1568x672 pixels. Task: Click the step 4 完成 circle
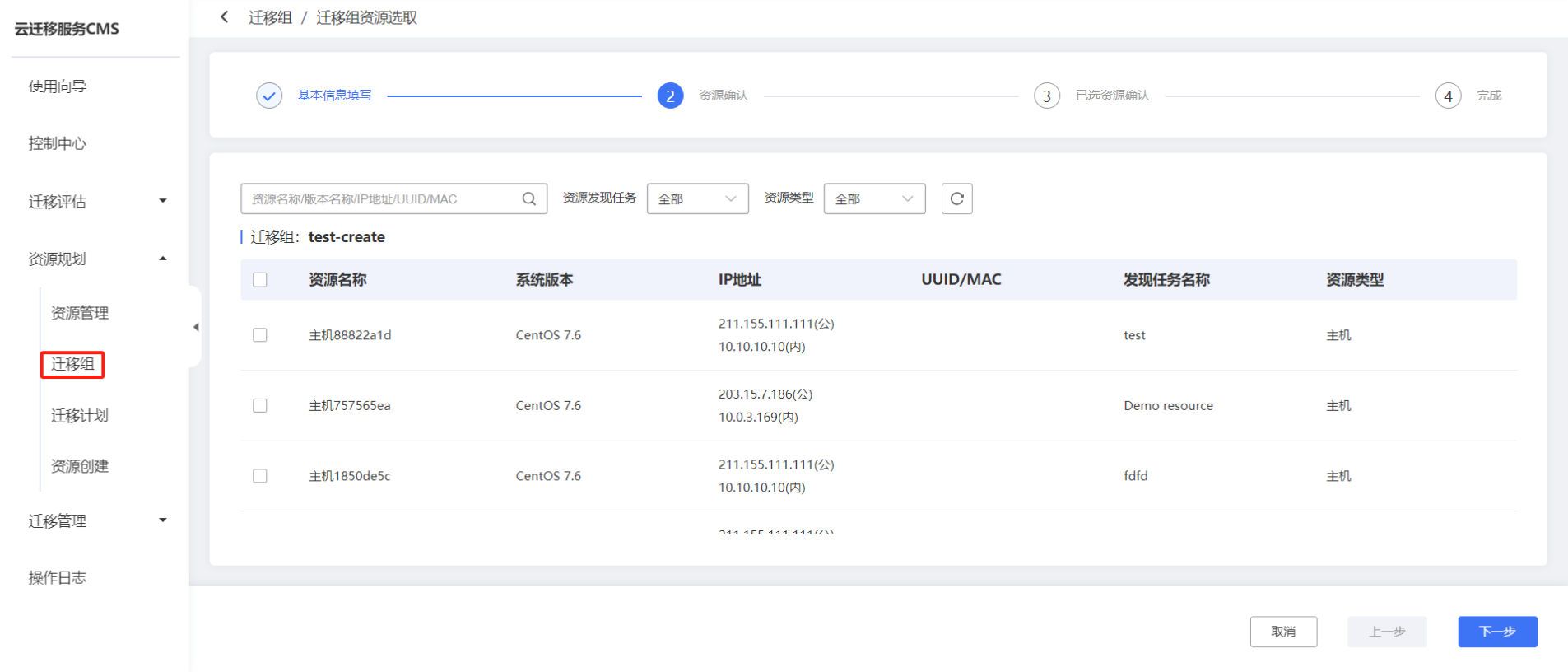pyautogui.click(x=1448, y=96)
